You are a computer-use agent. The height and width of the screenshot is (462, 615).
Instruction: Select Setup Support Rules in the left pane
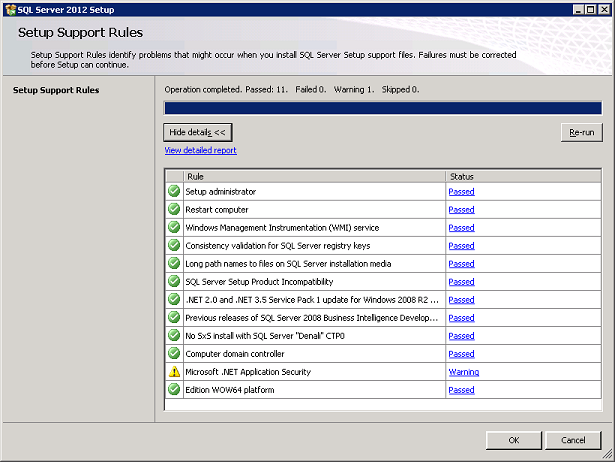click(56, 90)
